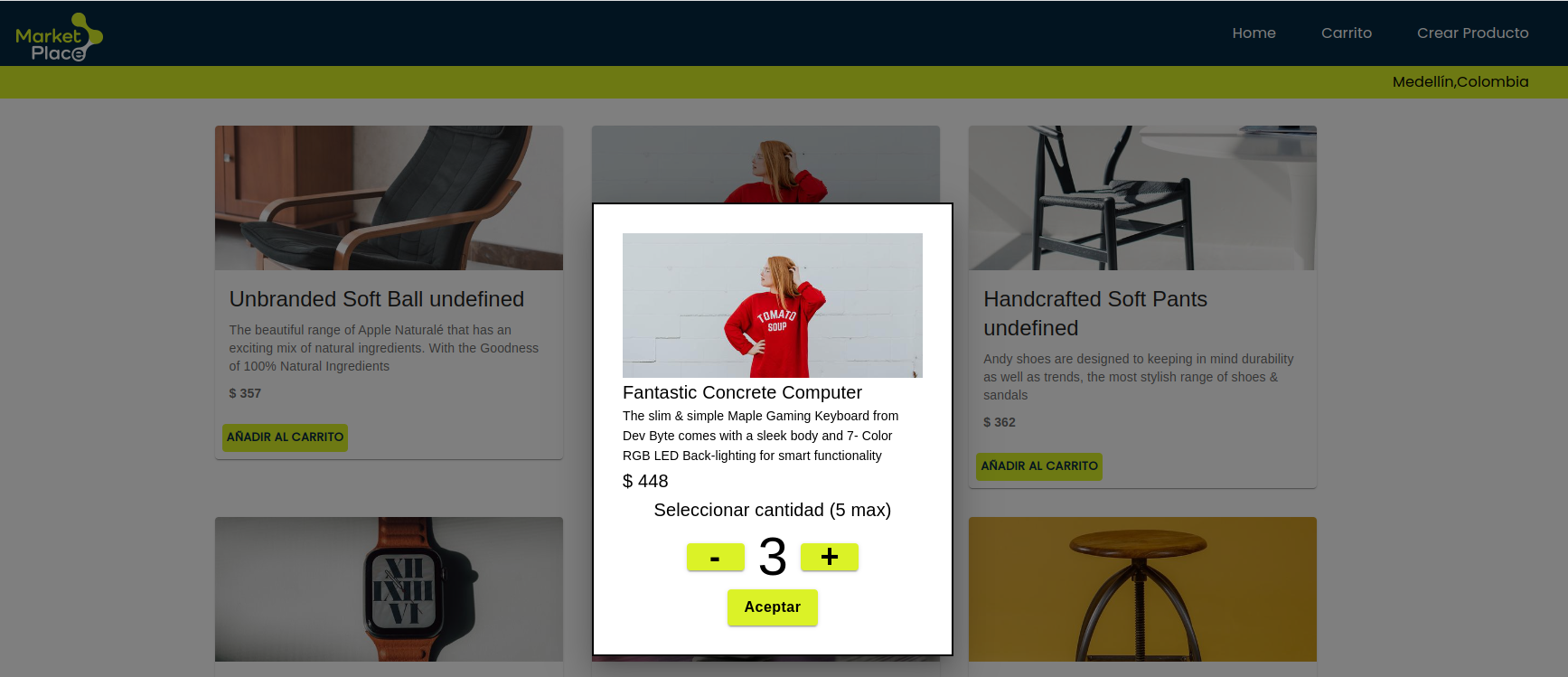Screen dimensions: 1568x677
Task: Open the wooden stool product image
Action: point(1142,589)
